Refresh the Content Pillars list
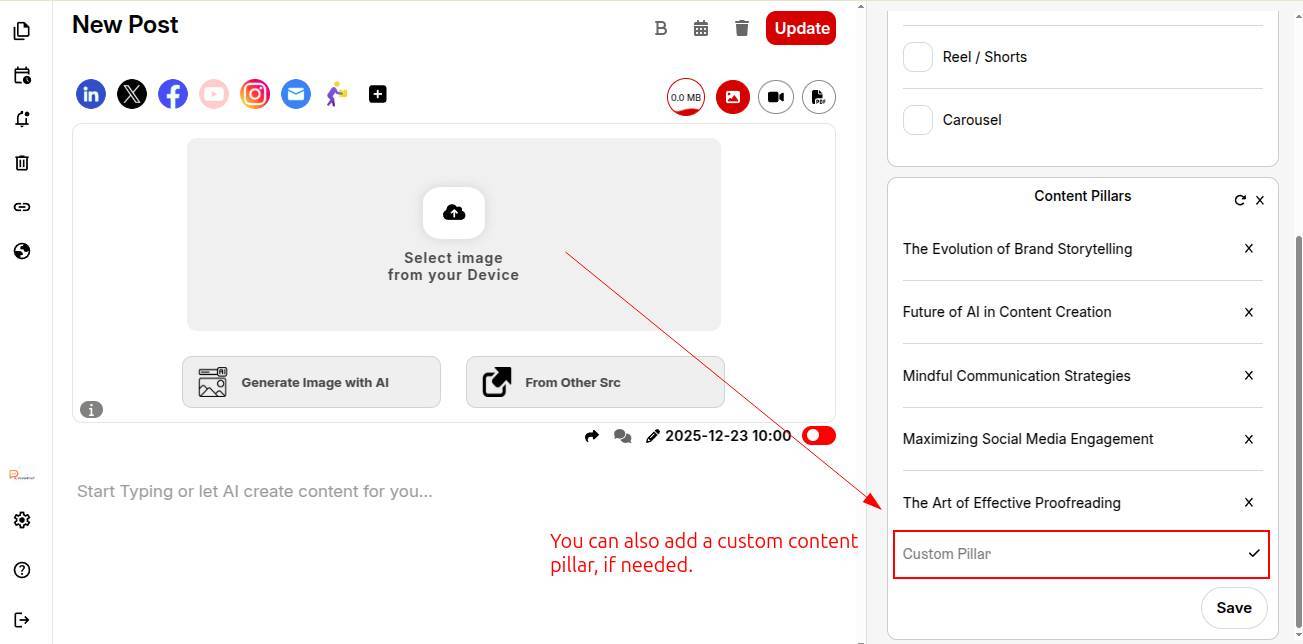1303x644 pixels. [1240, 200]
